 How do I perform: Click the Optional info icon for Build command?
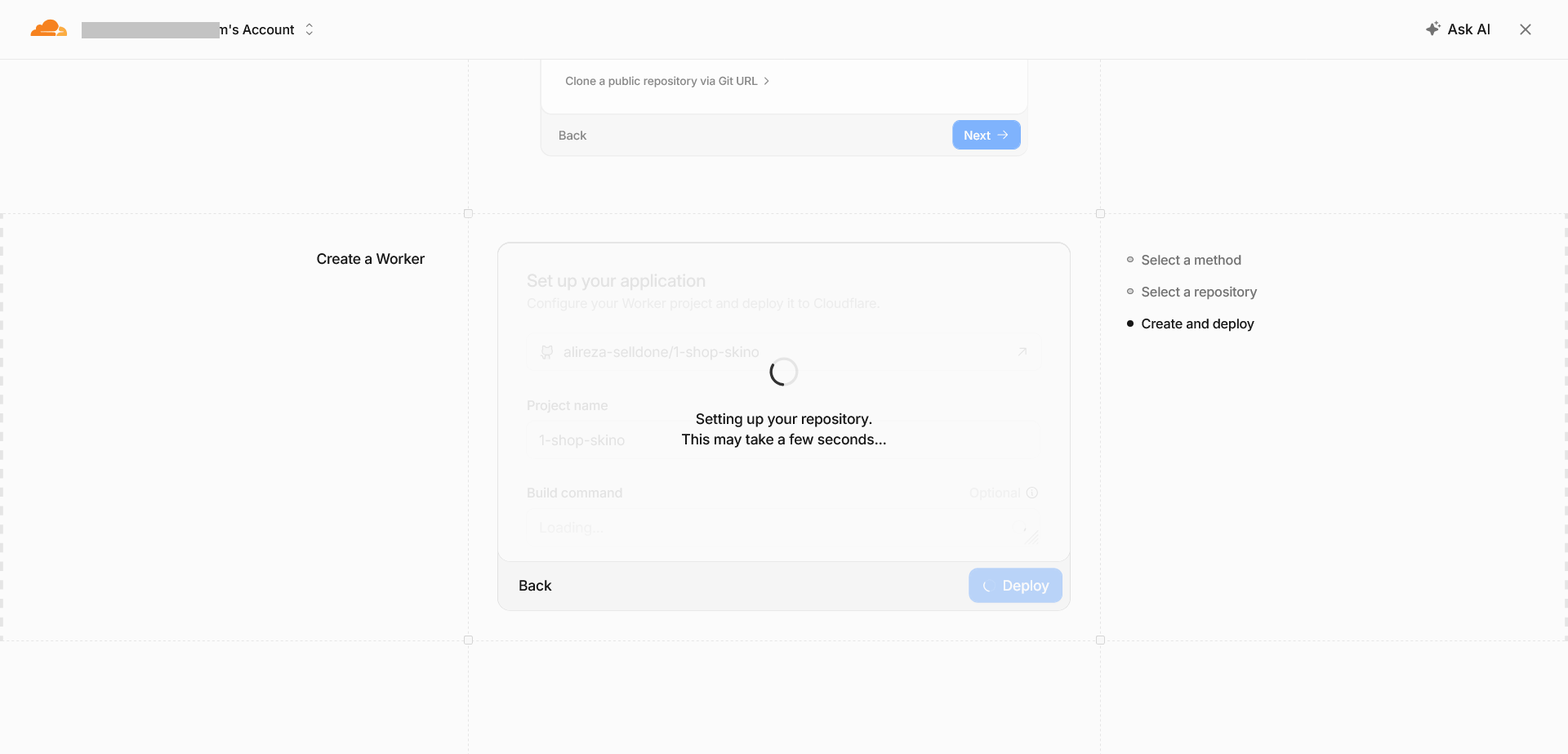coord(1032,493)
